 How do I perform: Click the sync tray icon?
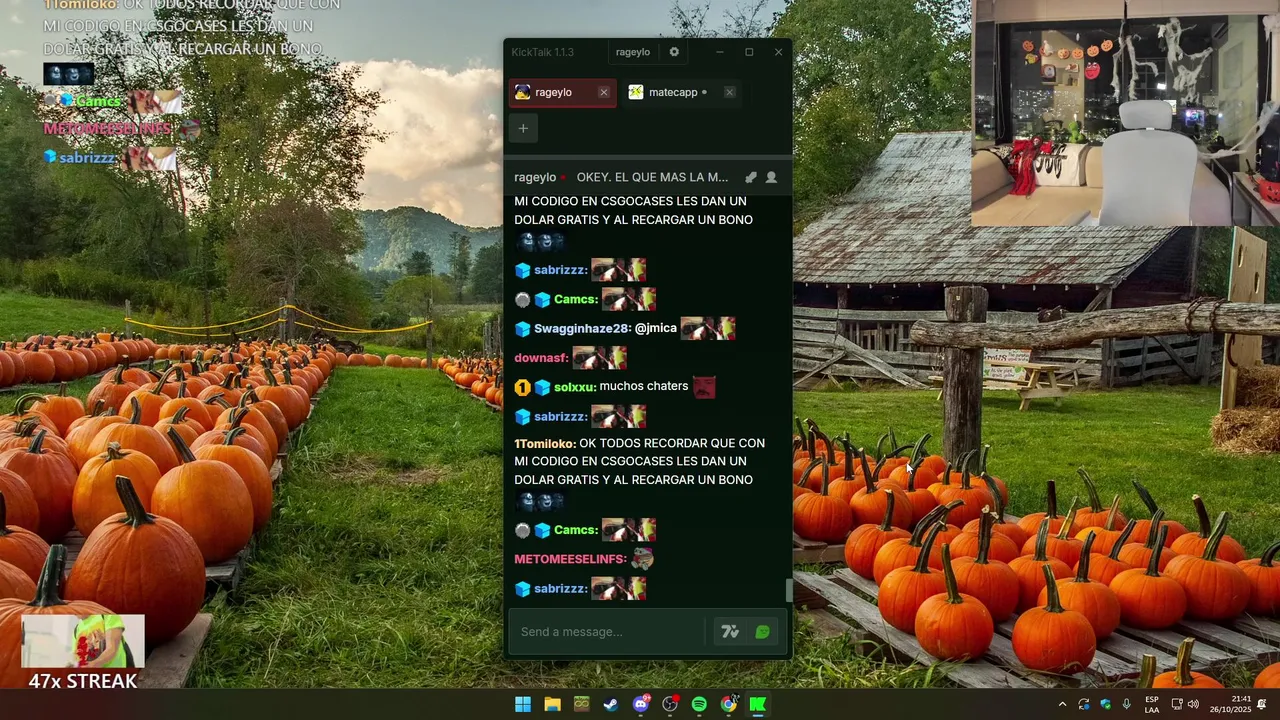tap(1084, 704)
